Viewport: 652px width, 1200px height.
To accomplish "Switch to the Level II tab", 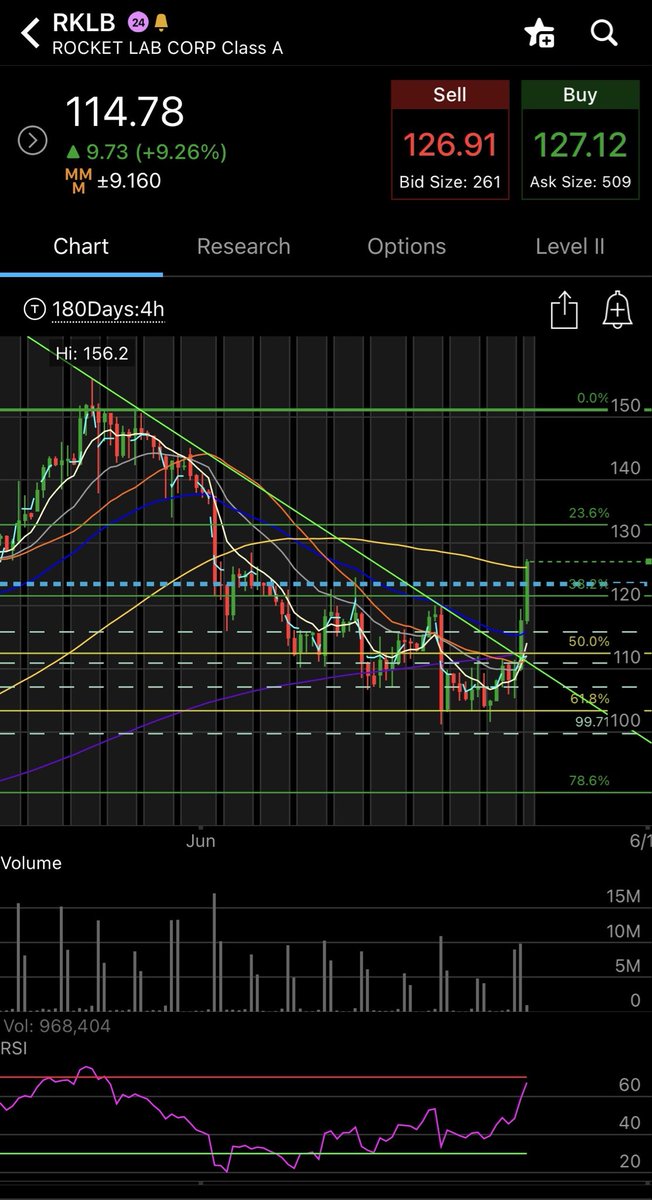I will [570, 246].
